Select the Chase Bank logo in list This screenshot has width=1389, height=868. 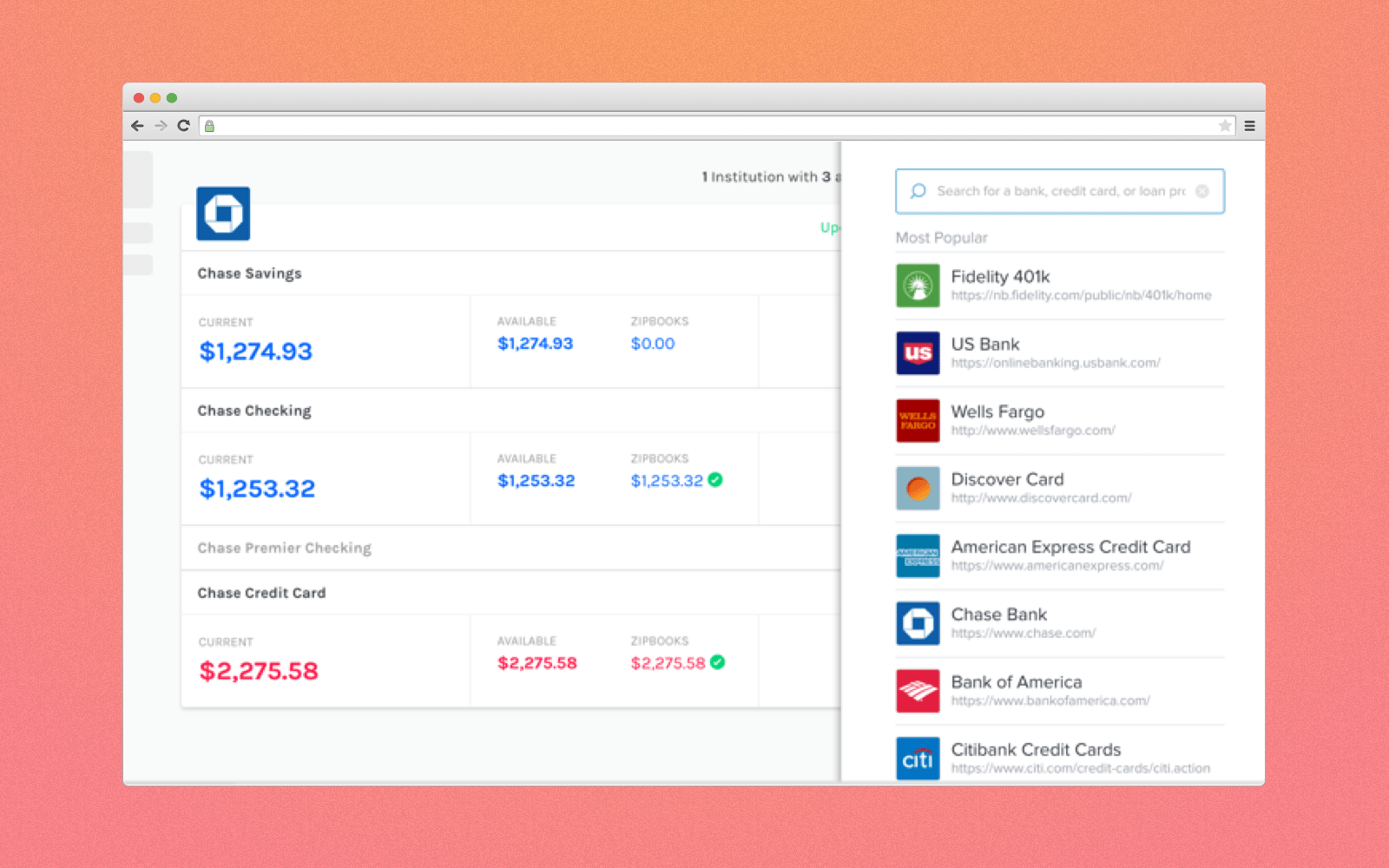[918, 623]
